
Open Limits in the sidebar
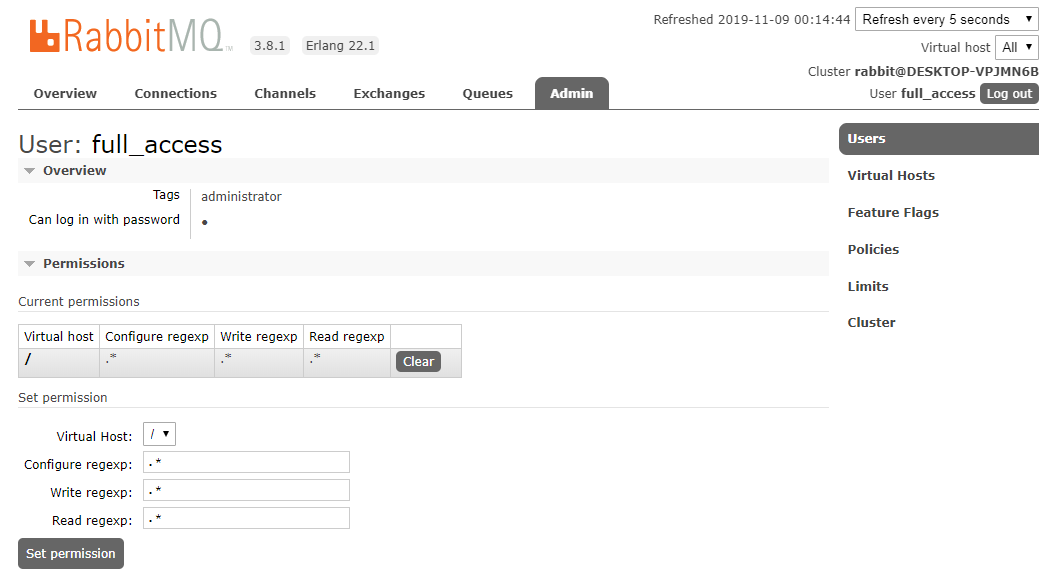click(868, 286)
